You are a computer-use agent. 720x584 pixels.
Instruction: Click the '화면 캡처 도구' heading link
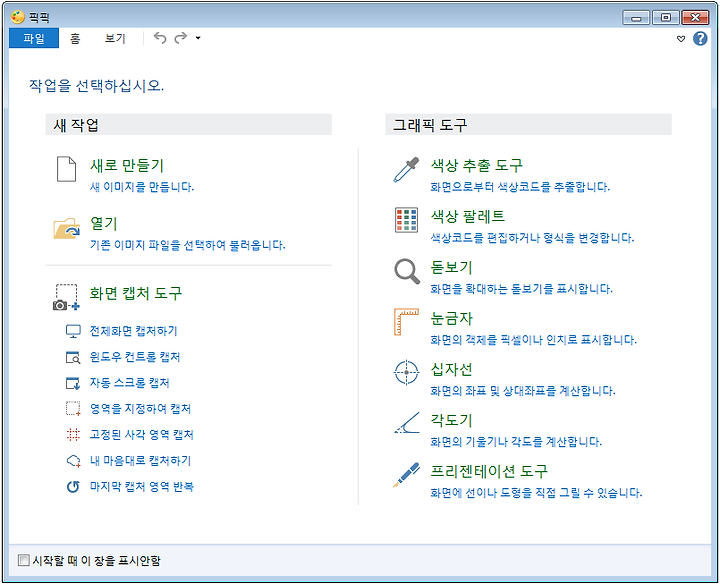pyautogui.click(x=136, y=293)
